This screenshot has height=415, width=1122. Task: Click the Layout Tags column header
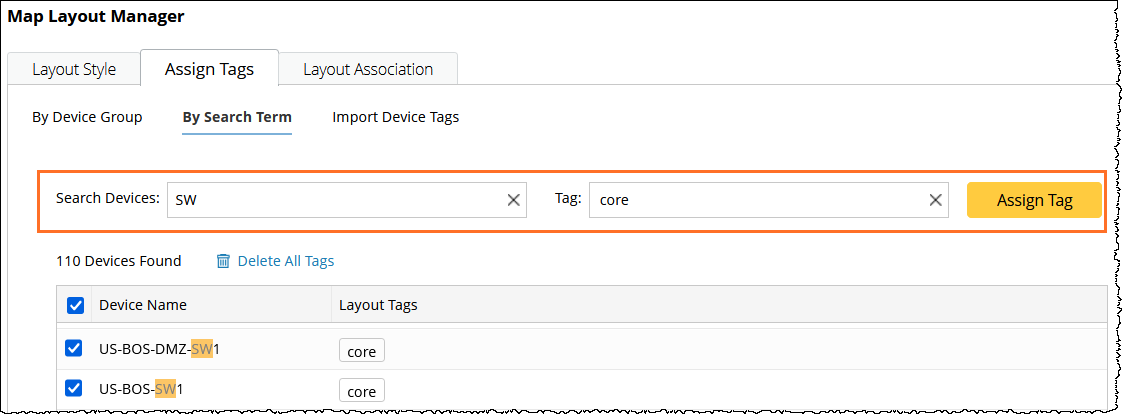pos(378,305)
